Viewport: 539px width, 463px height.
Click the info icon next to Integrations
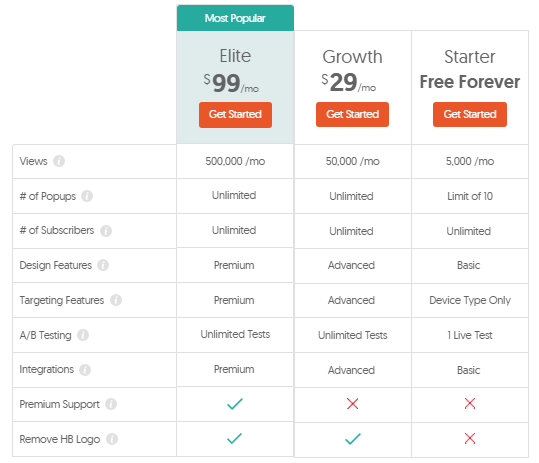pos(85,370)
